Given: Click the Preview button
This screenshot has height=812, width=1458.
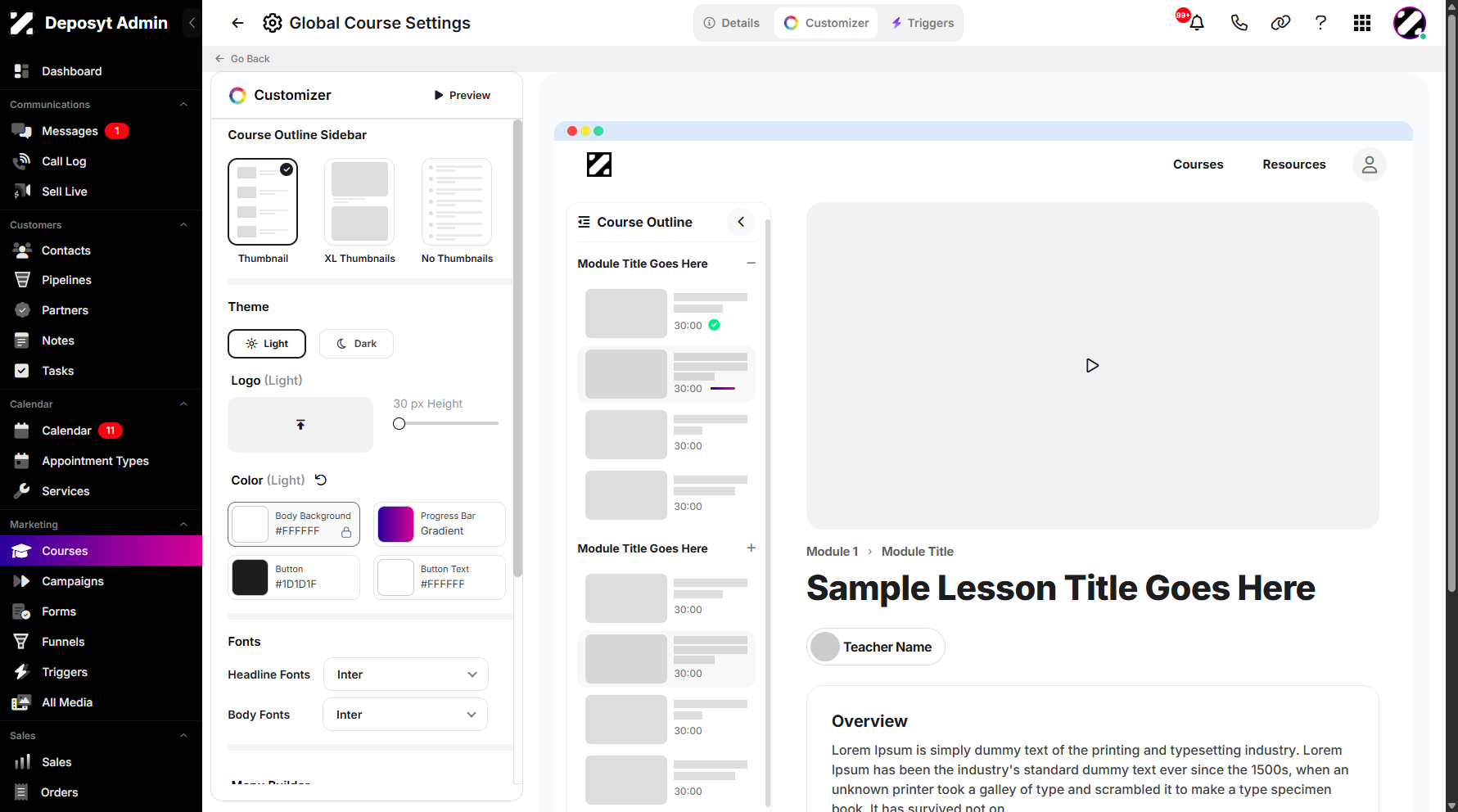Looking at the screenshot, I should click(x=462, y=96).
